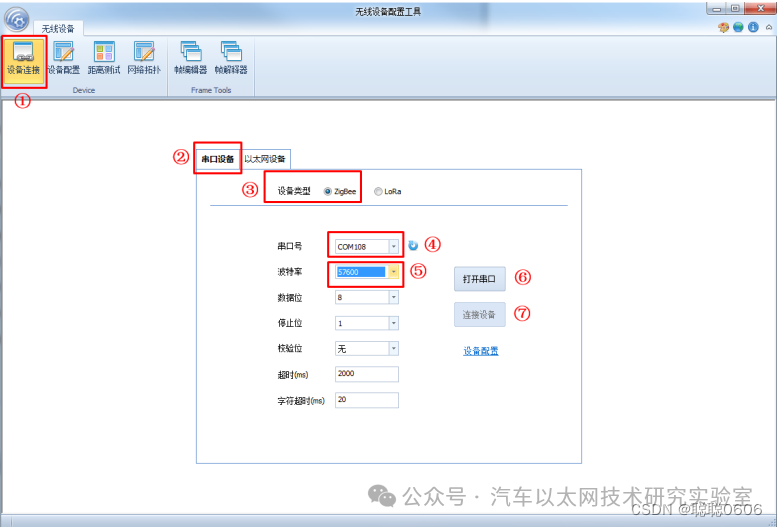Screen dimensions: 777x527
Task: Open the 停止位 dropdown showing 1
Action: tap(393, 323)
